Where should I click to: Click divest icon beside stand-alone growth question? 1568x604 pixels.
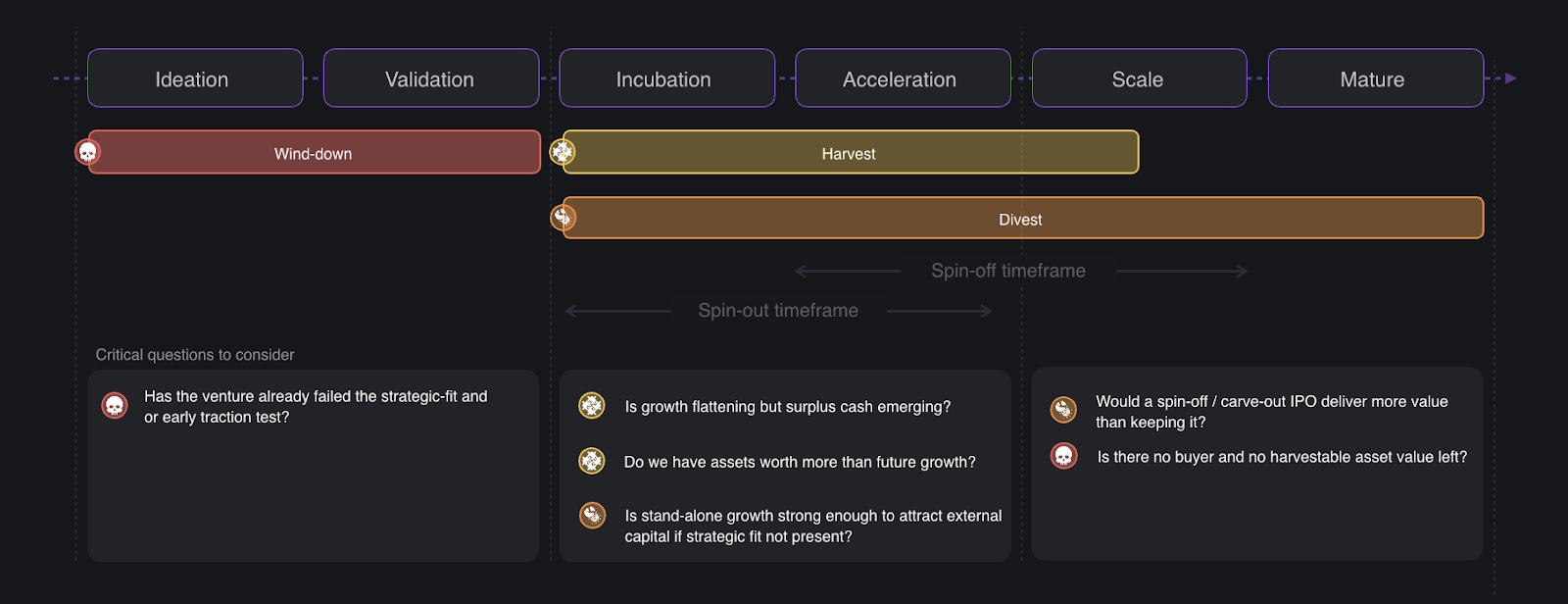tap(593, 515)
